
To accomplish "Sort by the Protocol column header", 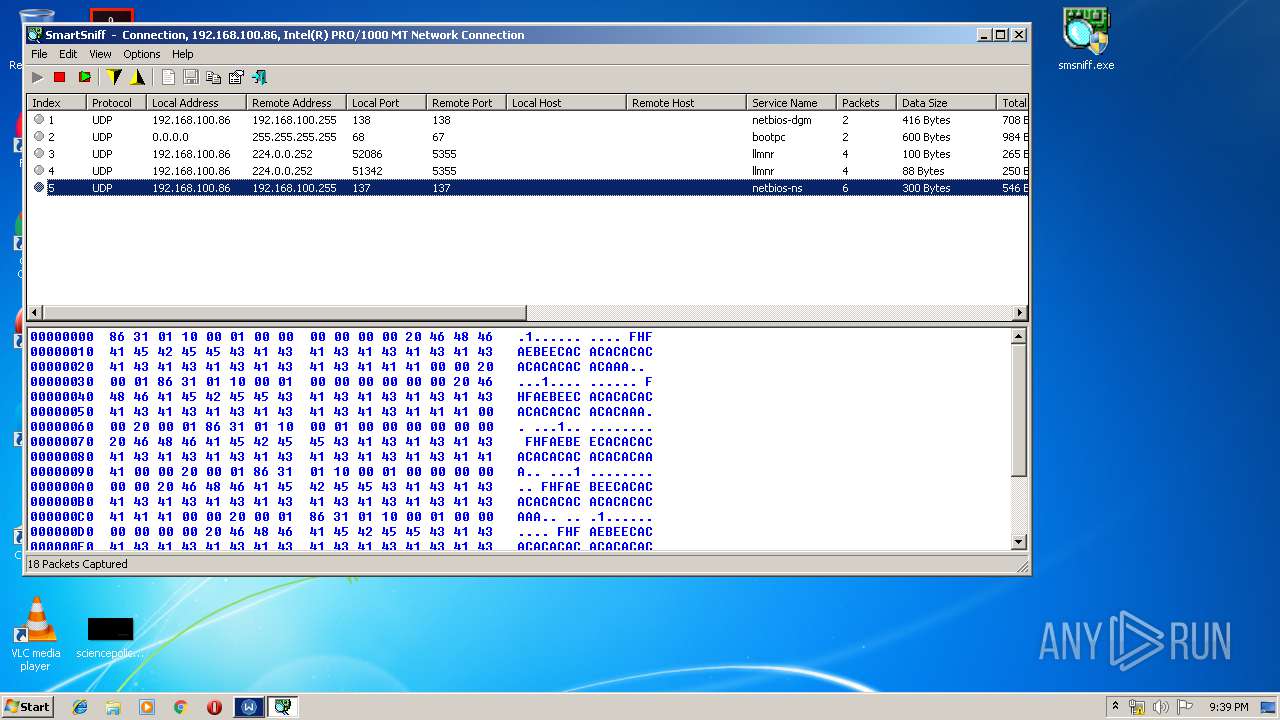I will [x=116, y=103].
